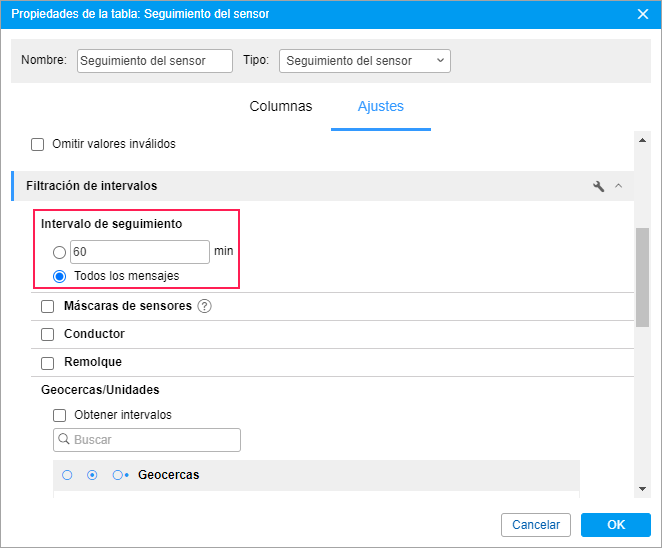
Task: Click the Nombre text field
Action: [154, 61]
